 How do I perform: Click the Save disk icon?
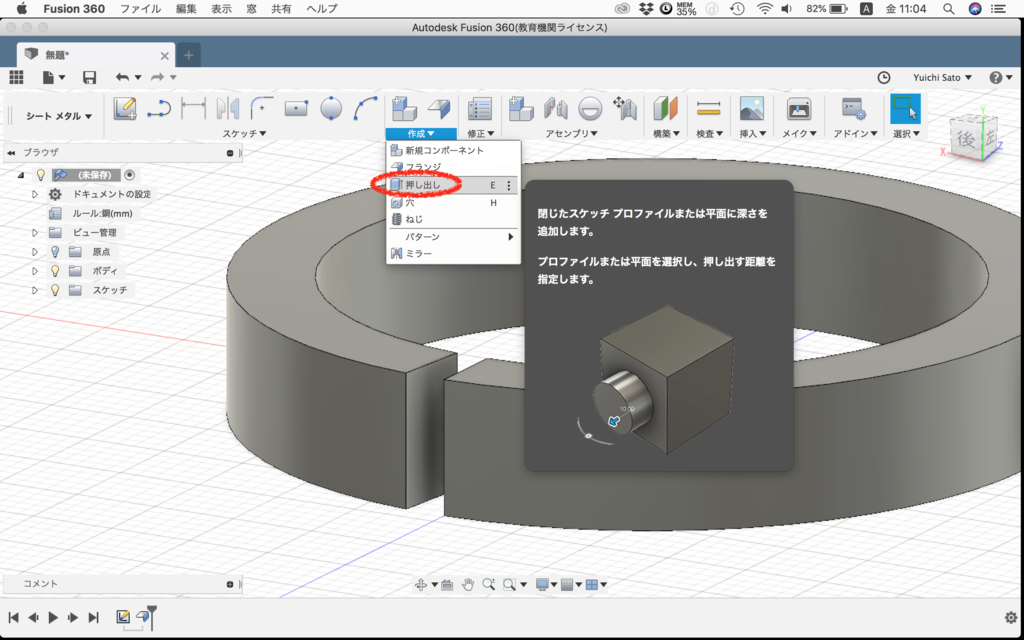point(89,77)
